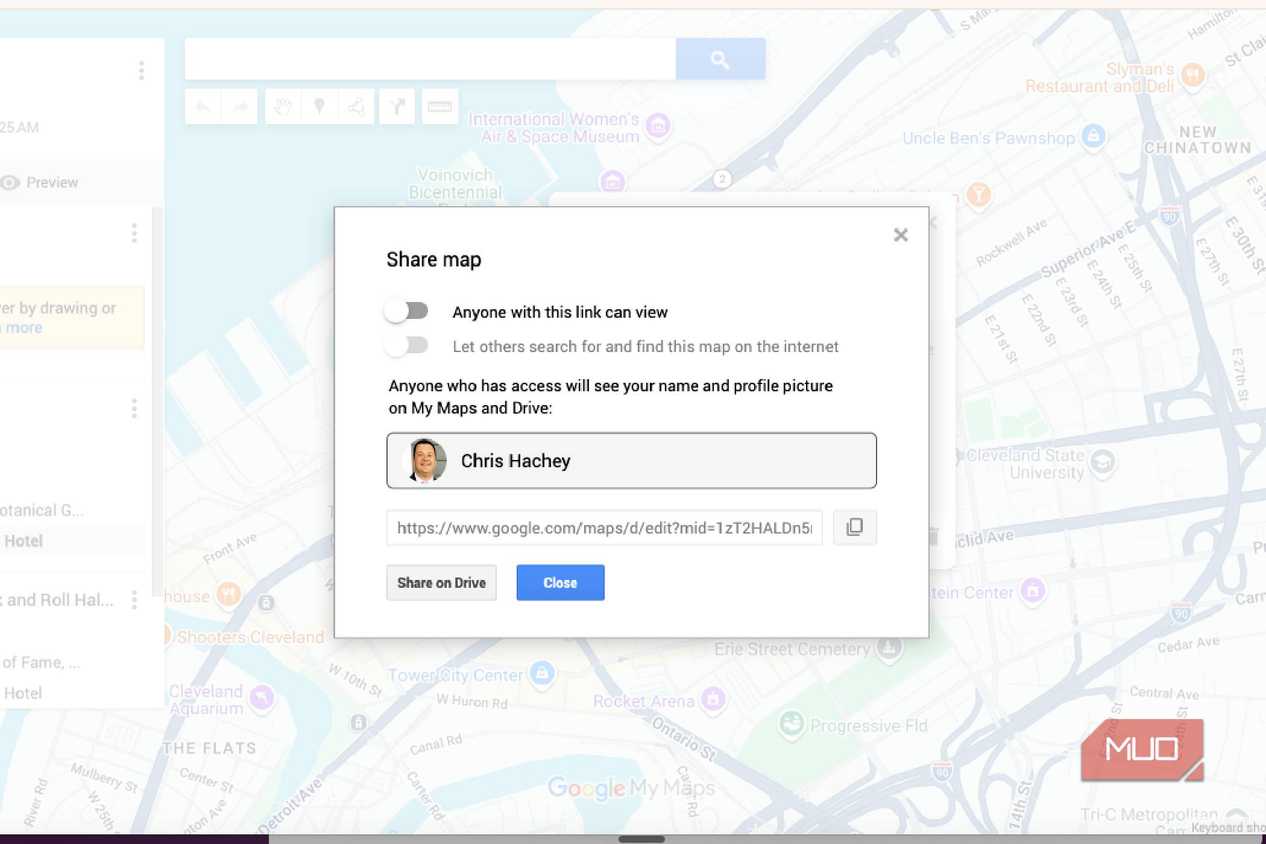
Task: Open the map title three-dot menu
Action: click(x=141, y=70)
